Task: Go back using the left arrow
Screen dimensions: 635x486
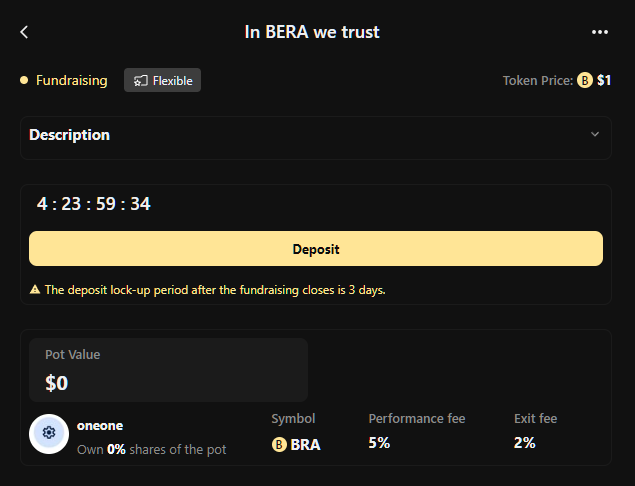Action: [x=24, y=32]
